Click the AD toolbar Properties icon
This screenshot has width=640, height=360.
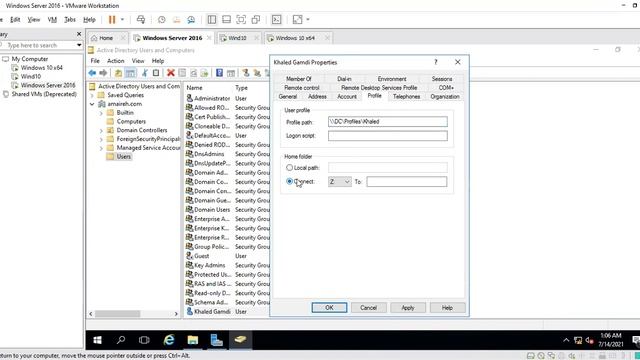tap(182, 73)
